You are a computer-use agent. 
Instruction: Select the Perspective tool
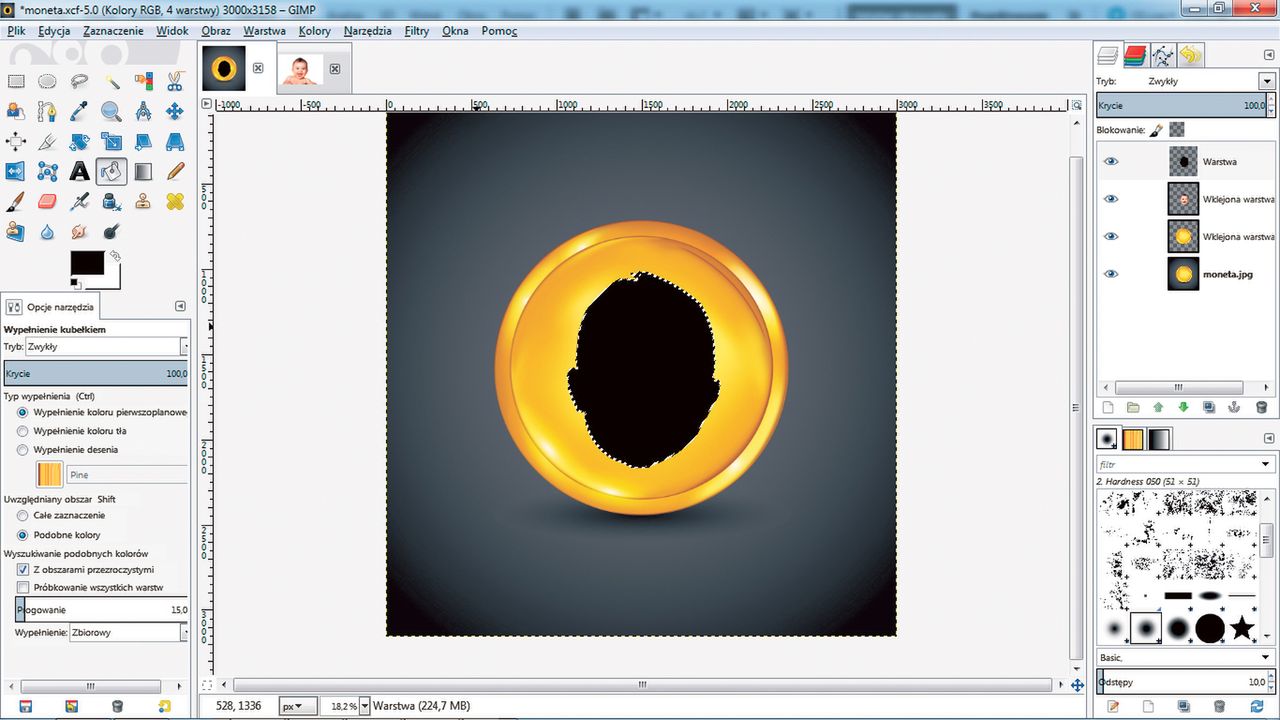pyautogui.click(x=175, y=141)
